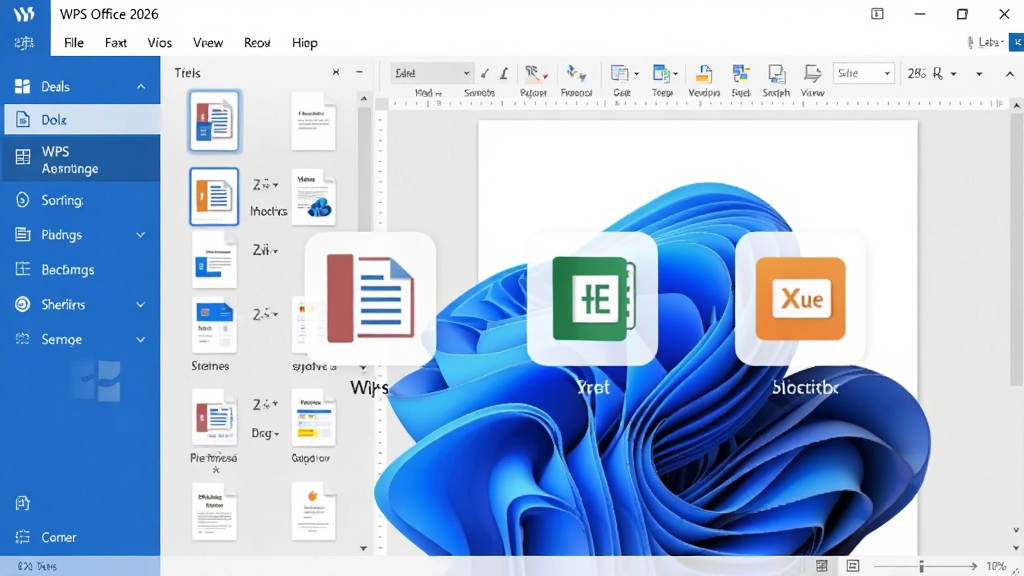
Task: Toggle italic formatting icon
Action: [x=504, y=74]
